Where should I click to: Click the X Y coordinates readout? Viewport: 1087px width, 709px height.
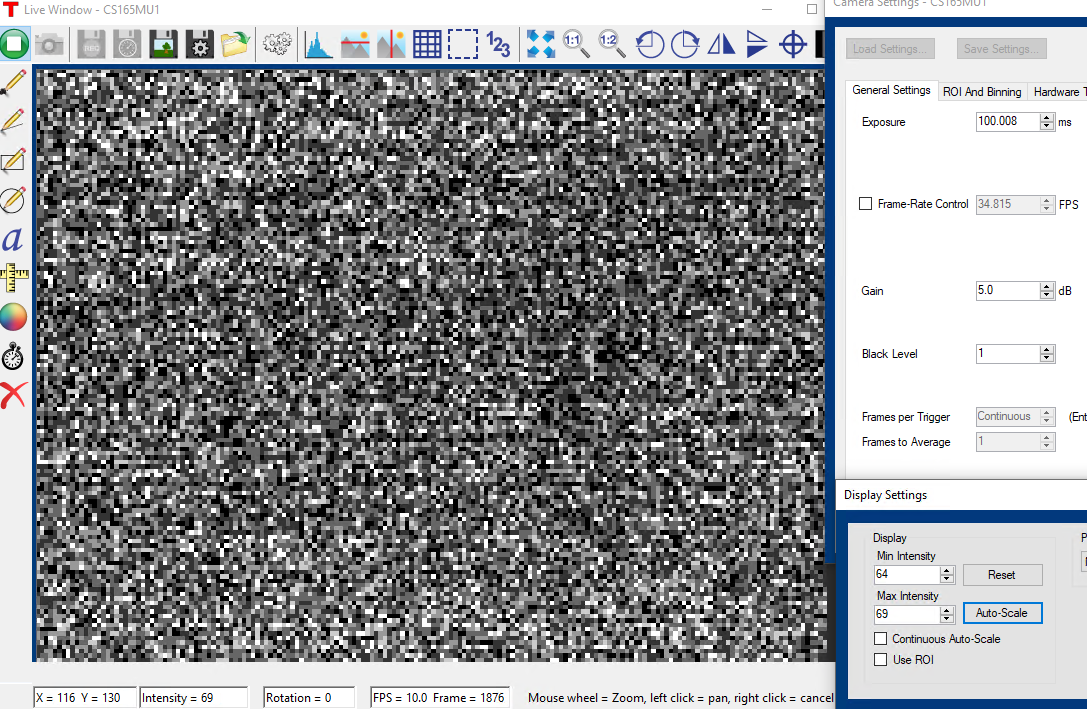(x=85, y=697)
